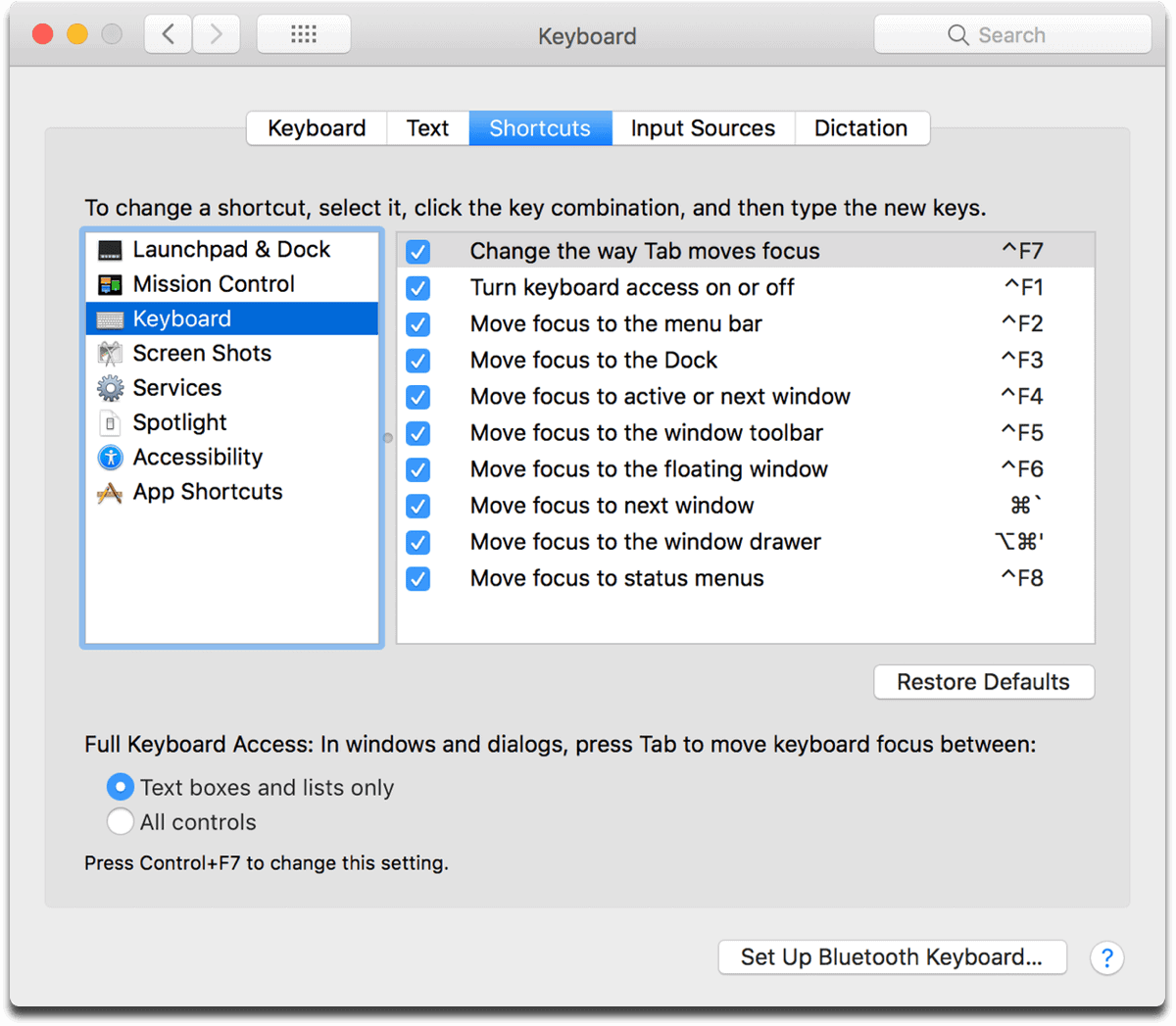Click the Spotlight document icon

(110, 423)
